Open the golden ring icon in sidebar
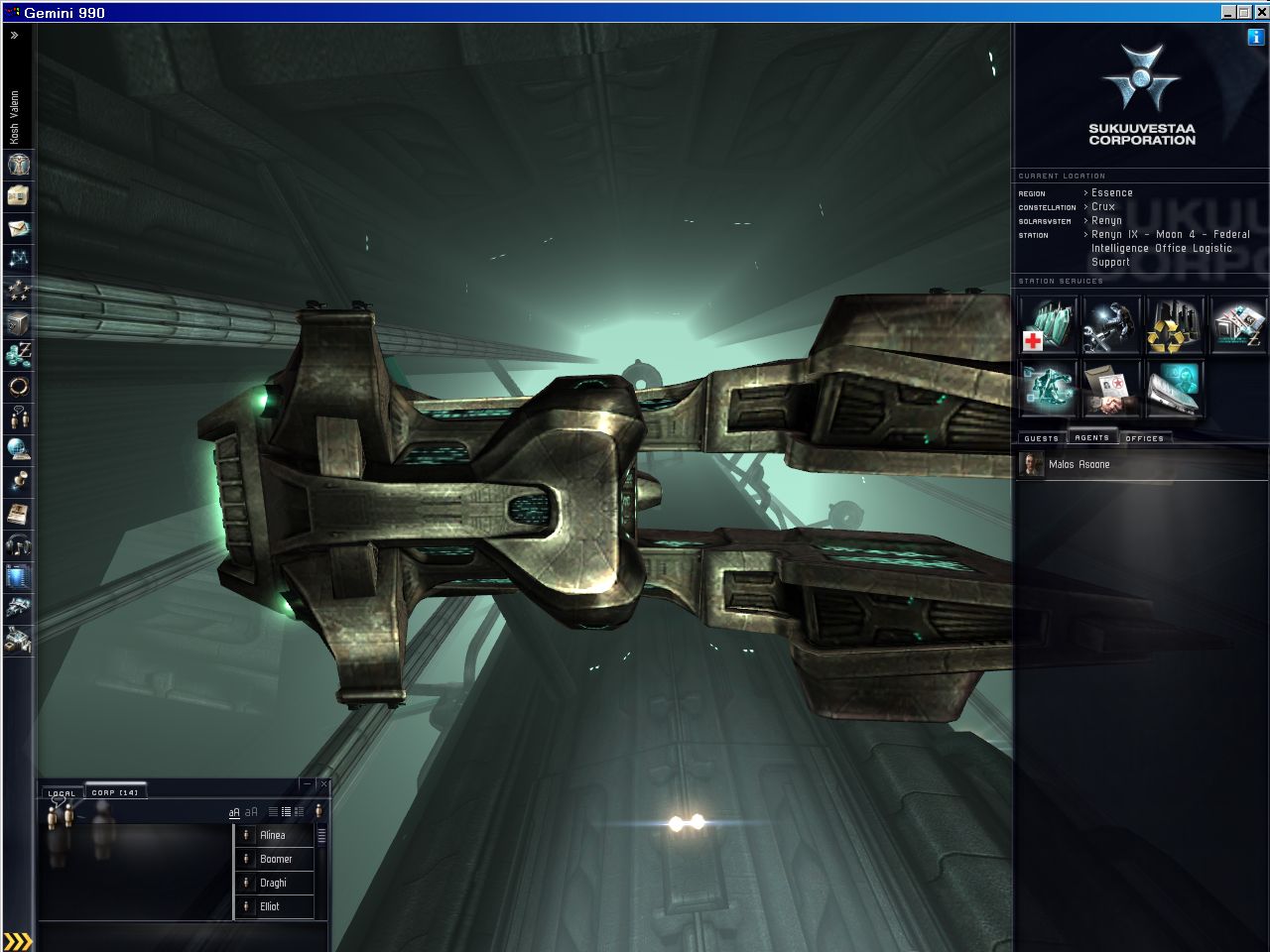Viewport: 1270px width, 952px height. (x=18, y=386)
